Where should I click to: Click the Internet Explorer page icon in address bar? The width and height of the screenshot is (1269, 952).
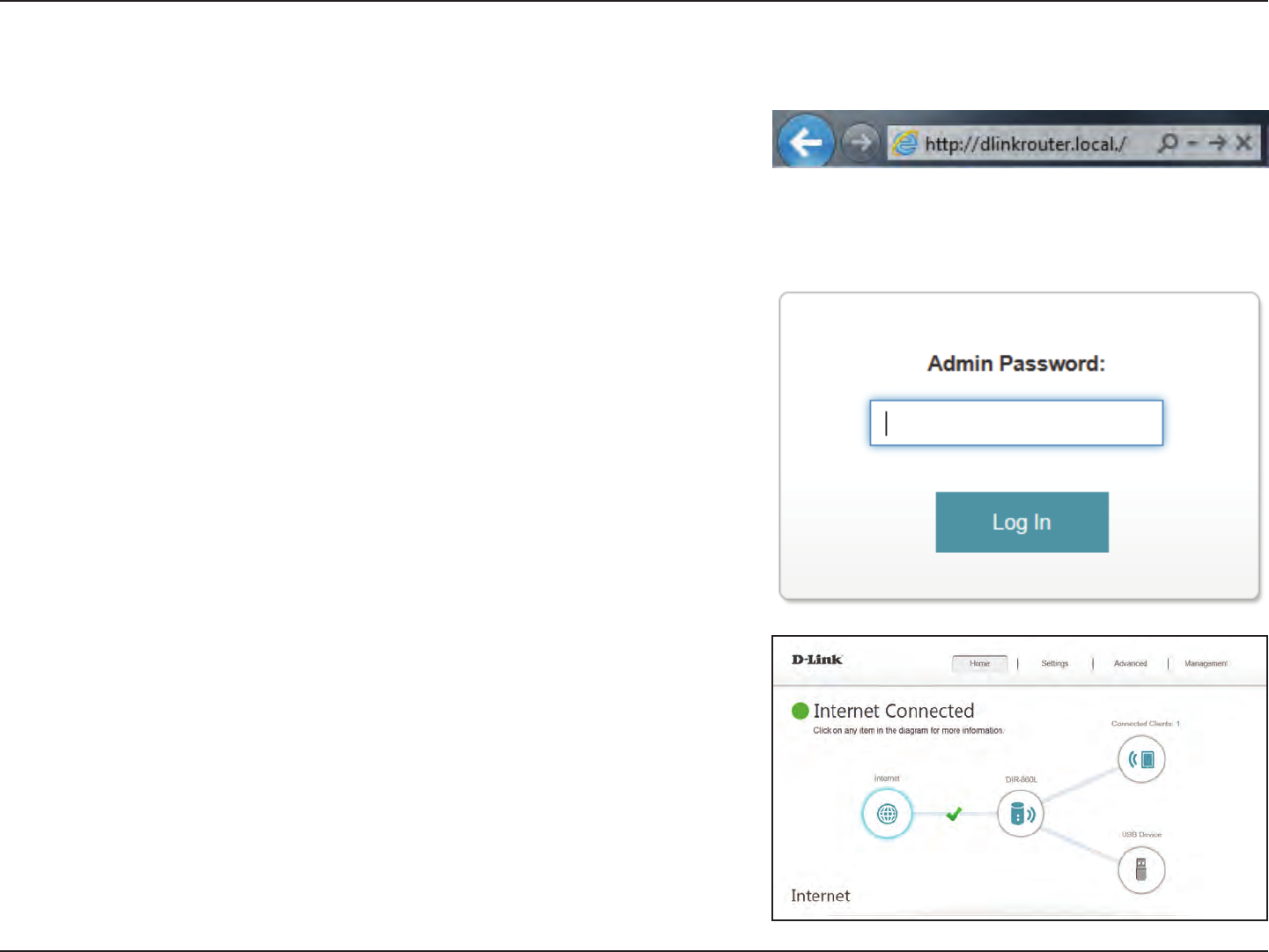904,144
